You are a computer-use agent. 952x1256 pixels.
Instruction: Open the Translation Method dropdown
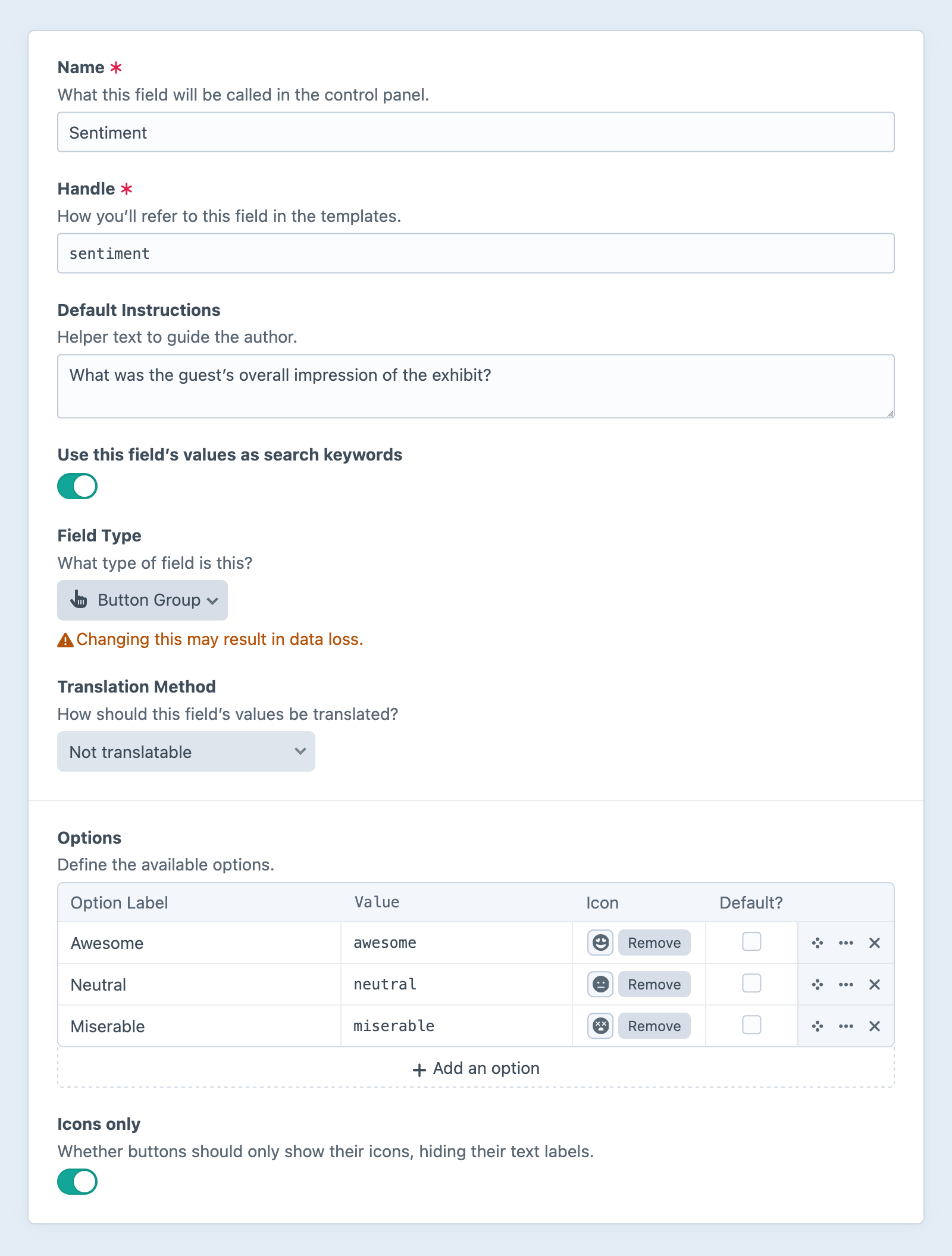point(186,751)
